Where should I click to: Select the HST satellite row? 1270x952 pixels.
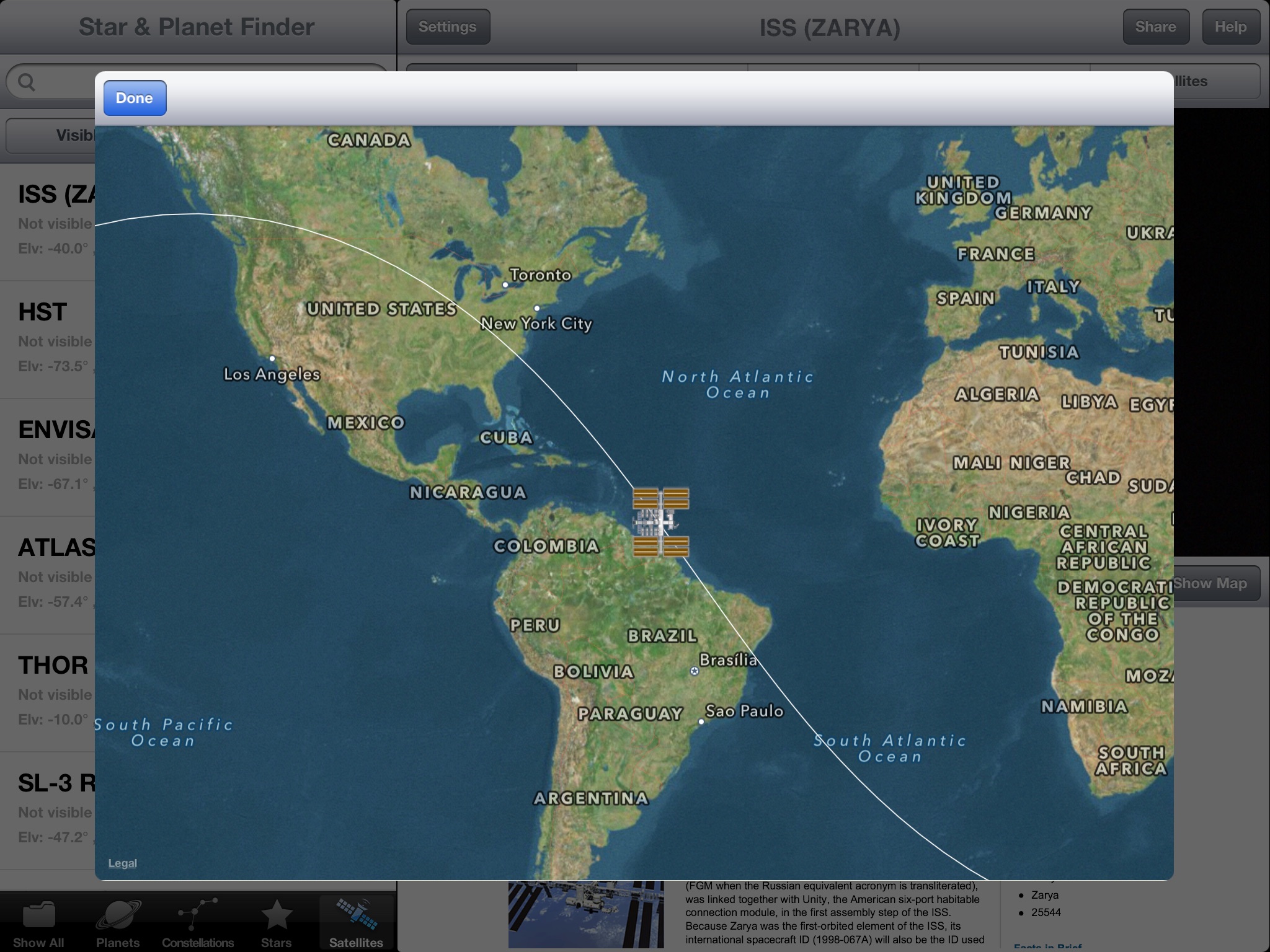(48, 340)
